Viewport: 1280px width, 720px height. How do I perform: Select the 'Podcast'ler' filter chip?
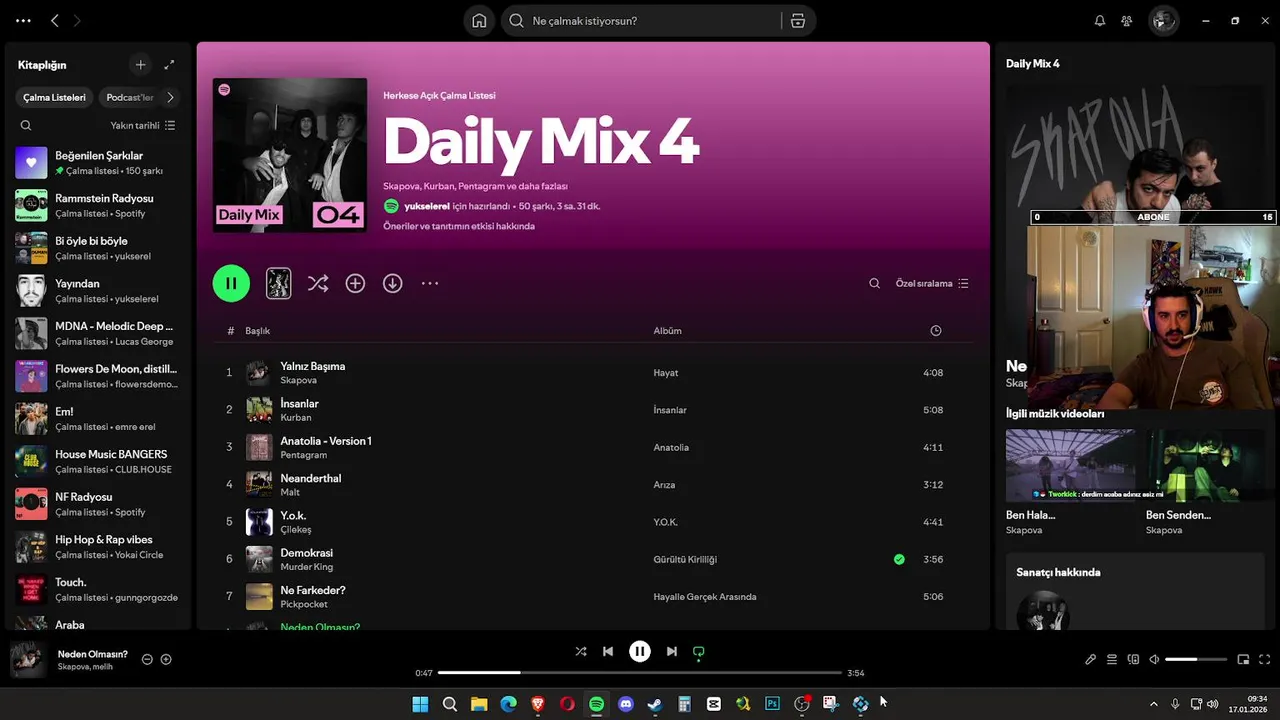coord(130,97)
